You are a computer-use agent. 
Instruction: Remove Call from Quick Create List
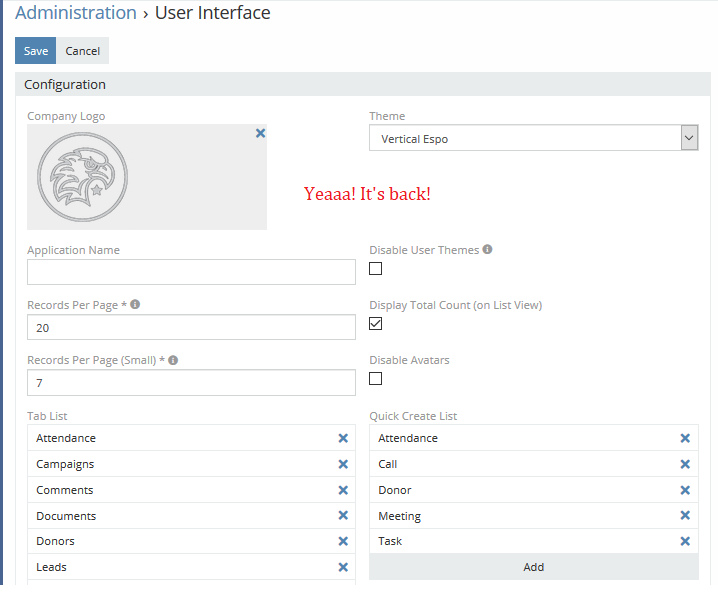685,464
